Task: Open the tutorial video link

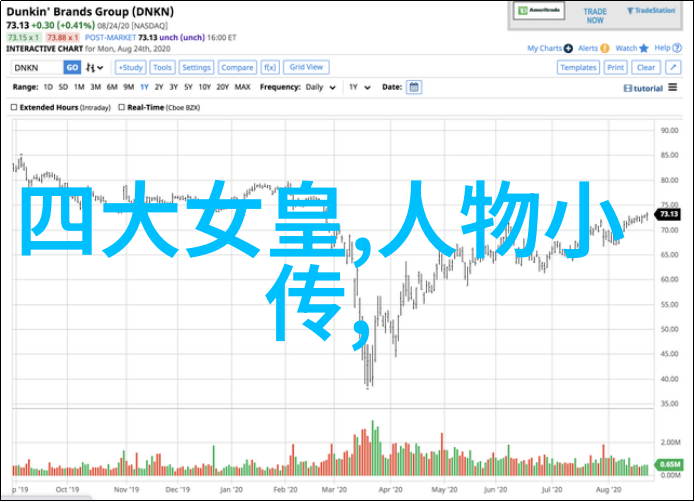Action: click(x=643, y=89)
